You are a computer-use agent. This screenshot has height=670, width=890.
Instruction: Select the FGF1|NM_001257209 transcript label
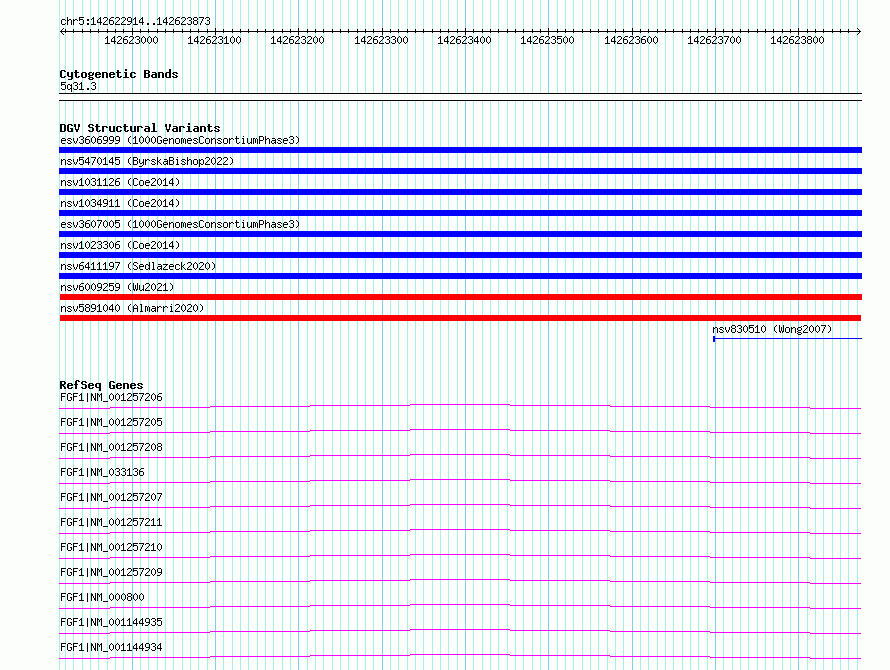pos(111,572)
